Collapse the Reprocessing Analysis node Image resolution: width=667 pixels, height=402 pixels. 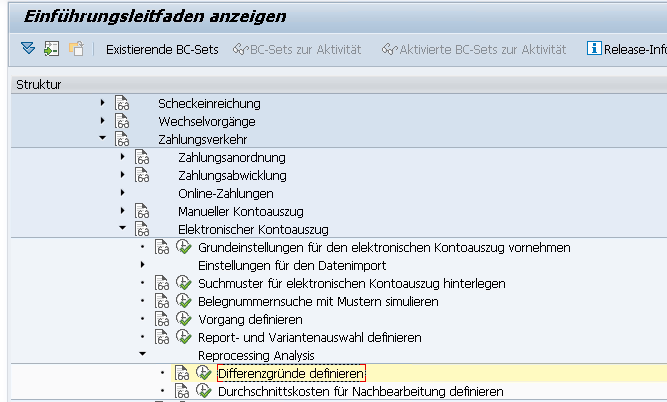(x=142, y=355)
